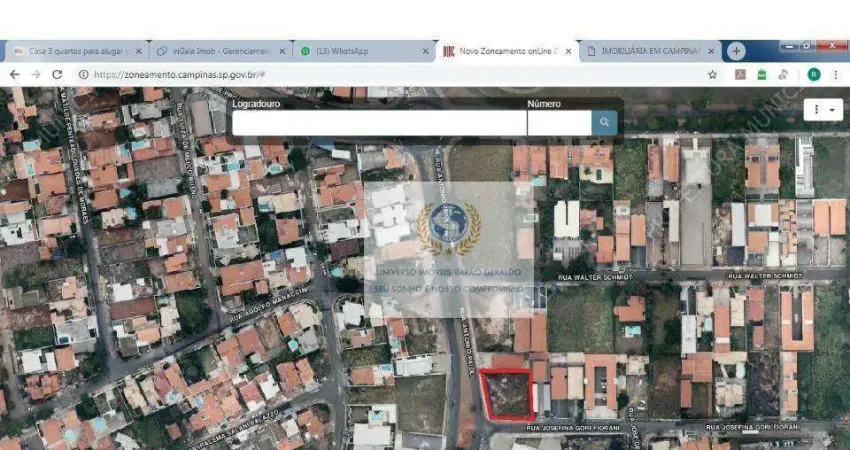
Task: Click the music note extension icon
Action: click(x=783, y=75)
